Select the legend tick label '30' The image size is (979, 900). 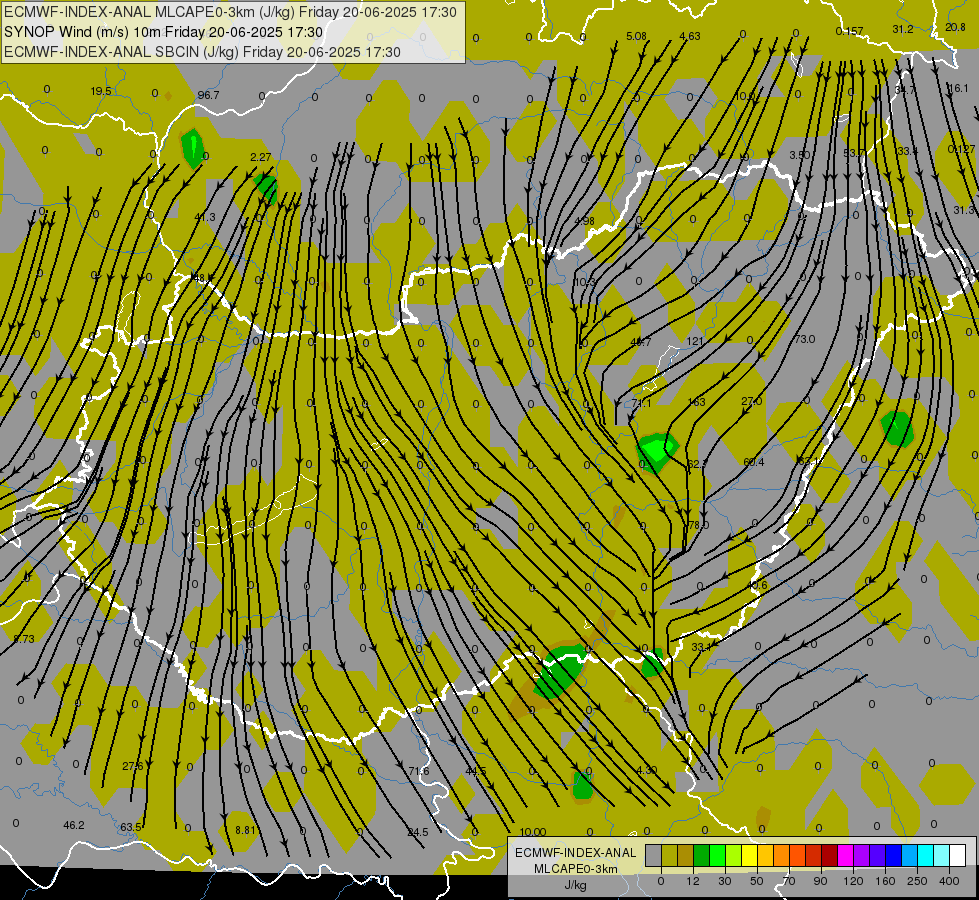point(725,881)
